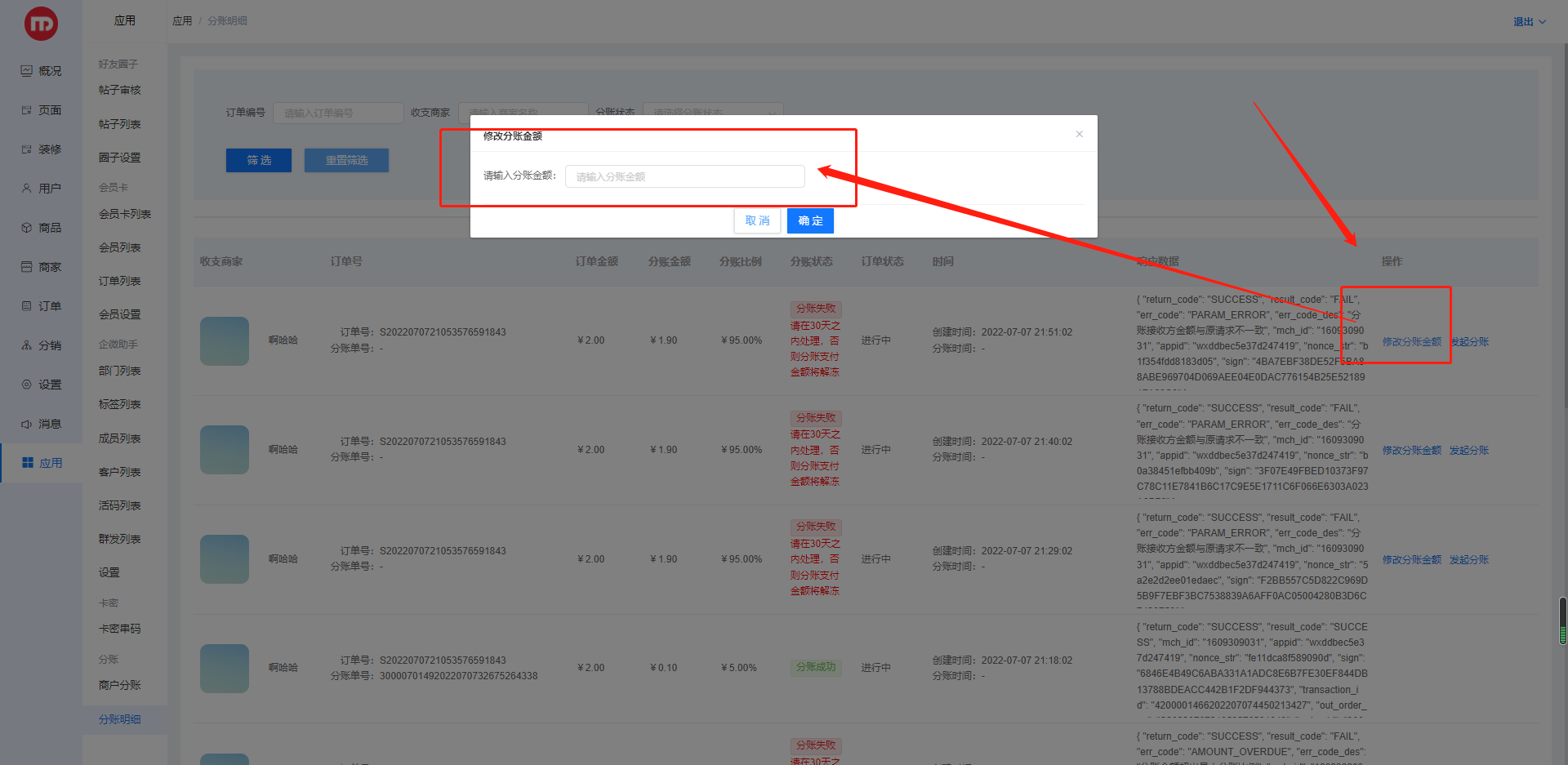Screen dimensions: 1568x765
Task: Click 分账单号 30000701492022070732675264338
Action: (458, 676)
